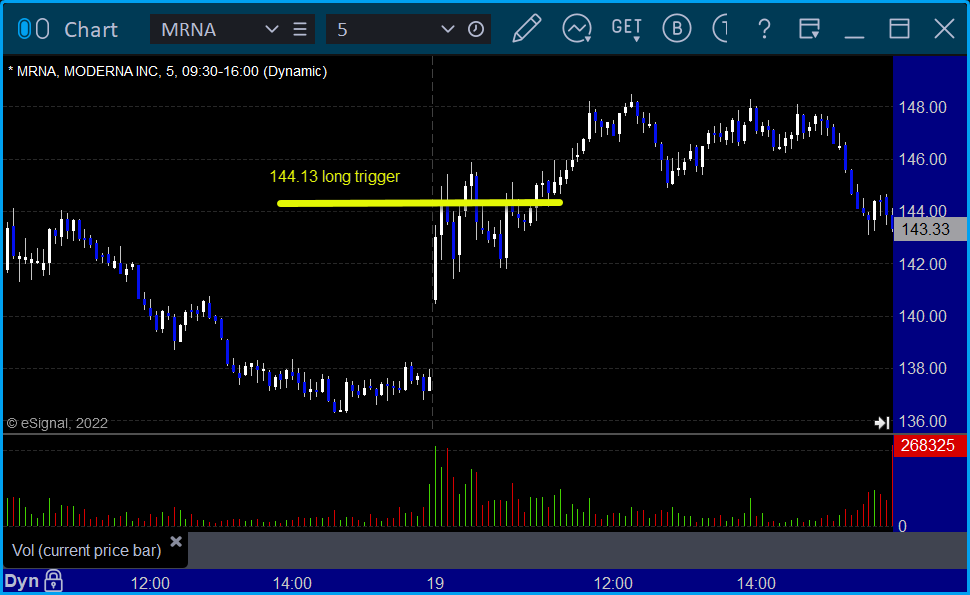Click the '144.13 long trigger' label
This screenshot has width=970, height=595.
335,177
